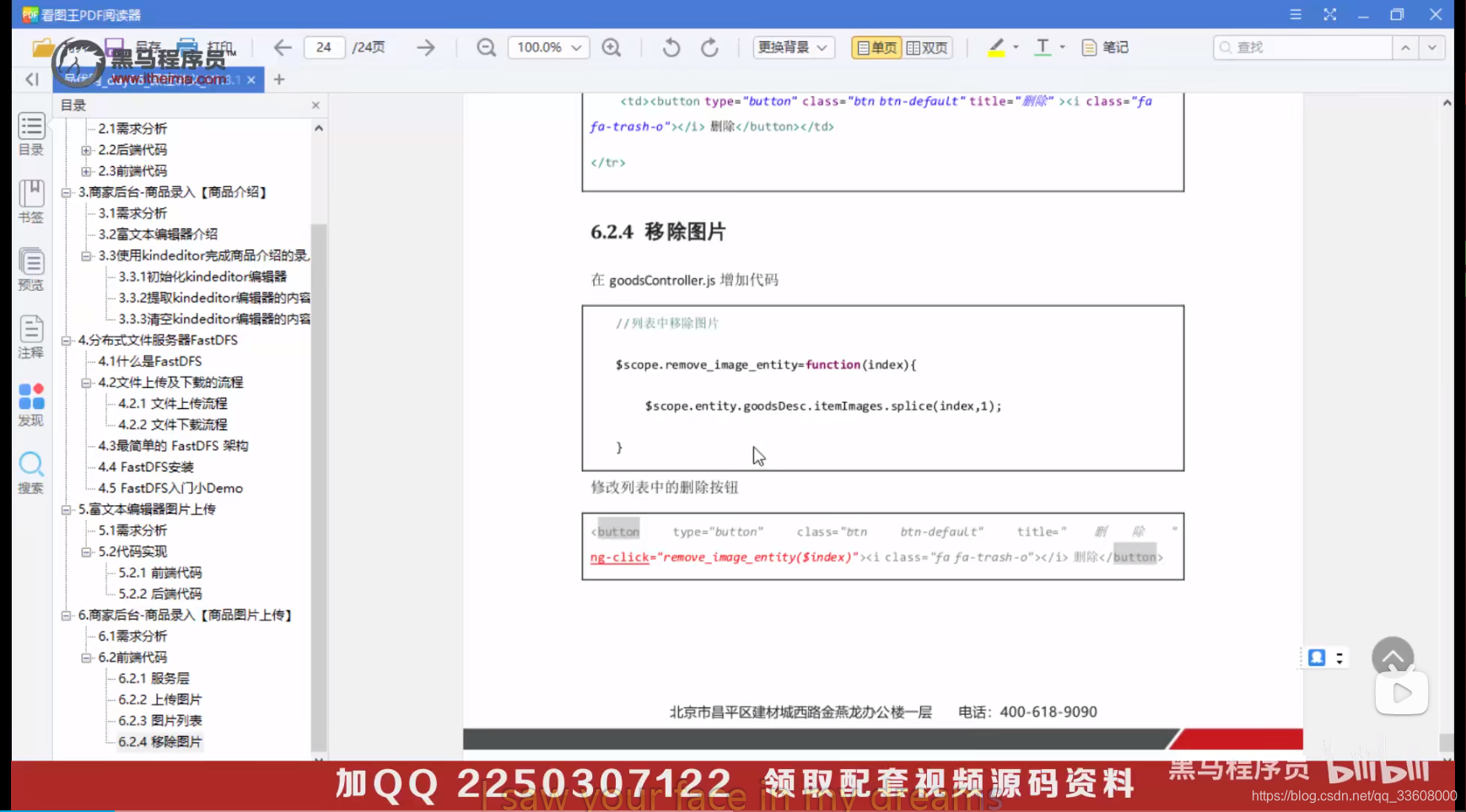Open the 笔记 notes tool
The width and height of the screenshot is (1466, 812).
pos(1105,47)
